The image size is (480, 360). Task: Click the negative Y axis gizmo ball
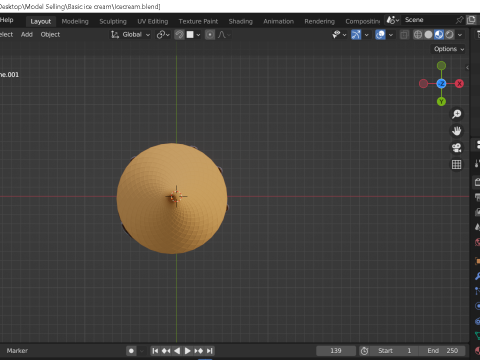coord(441,66)
